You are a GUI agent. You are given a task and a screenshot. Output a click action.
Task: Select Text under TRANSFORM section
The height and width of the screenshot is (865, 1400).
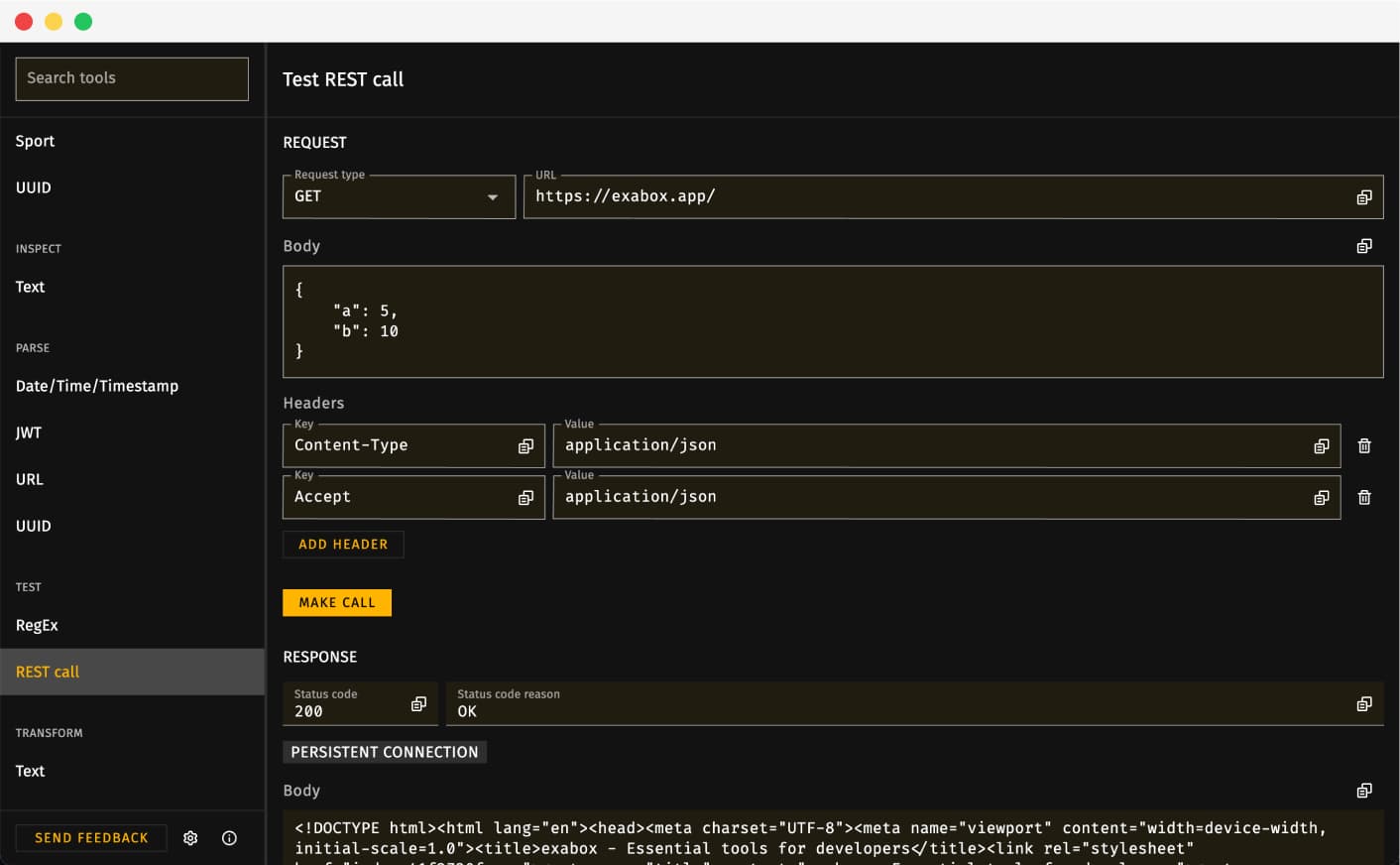(132, 771)
